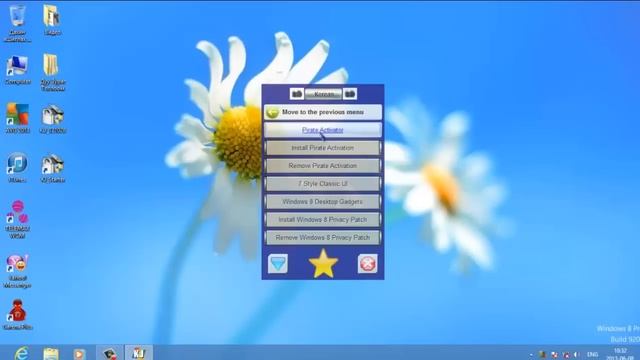This screenshot has width=640, height=360.
Task: Open the volume control tray icon
Action: [x=576, y=354]
